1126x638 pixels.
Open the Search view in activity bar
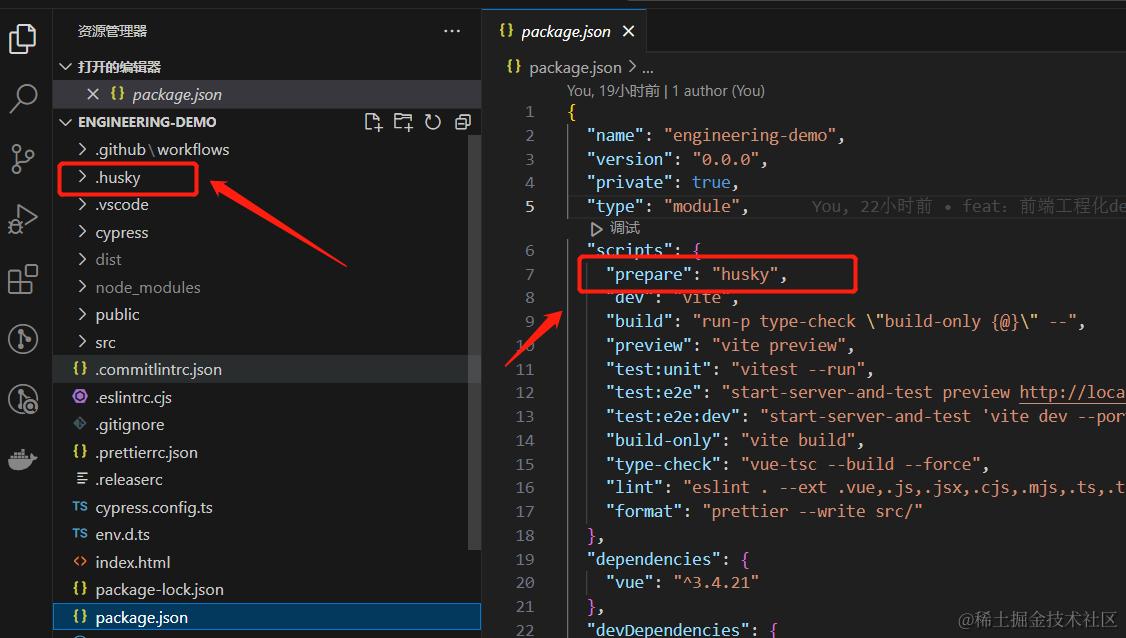point(22,98)
